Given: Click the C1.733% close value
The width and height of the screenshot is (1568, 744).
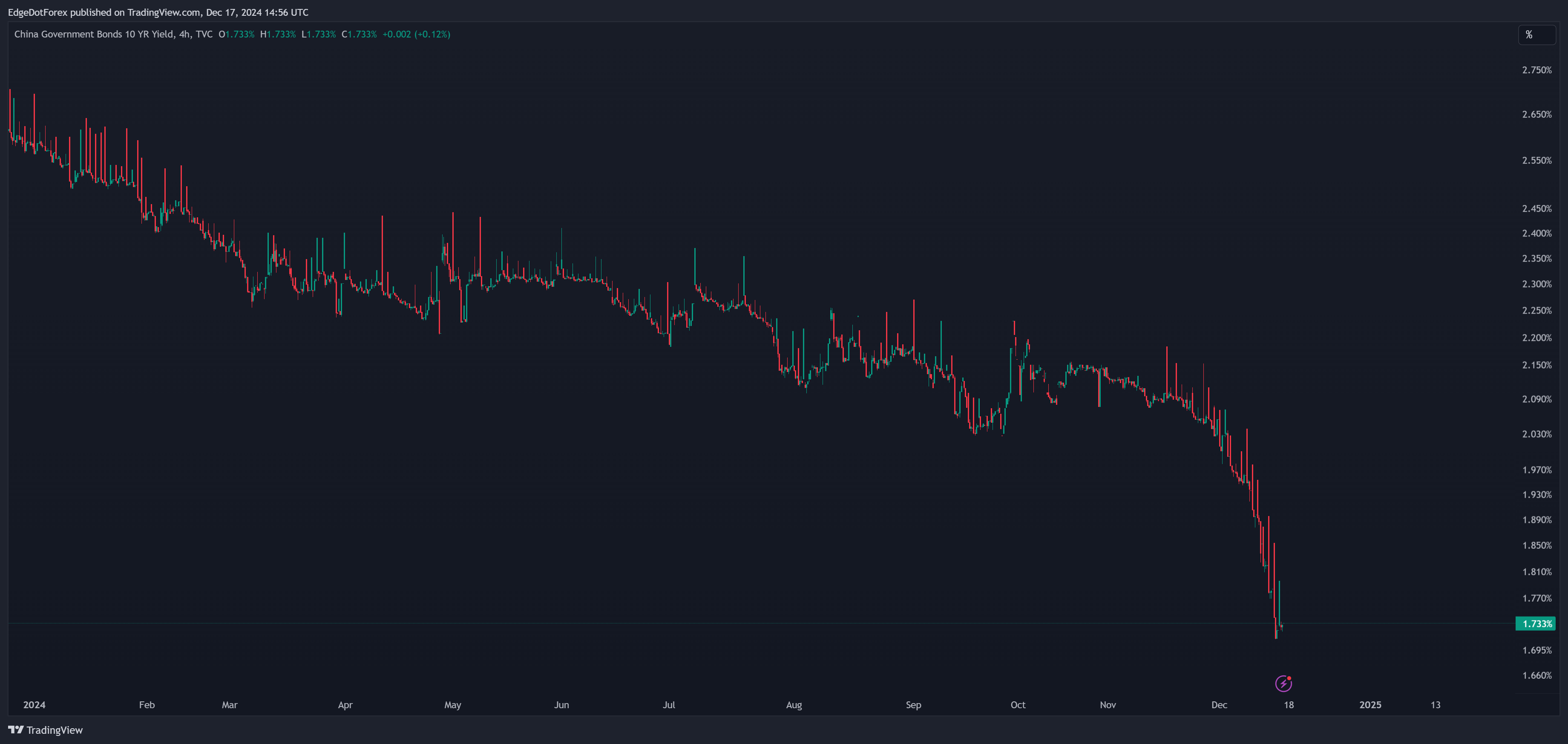Looking at the screenshot, I should [359, 34].
